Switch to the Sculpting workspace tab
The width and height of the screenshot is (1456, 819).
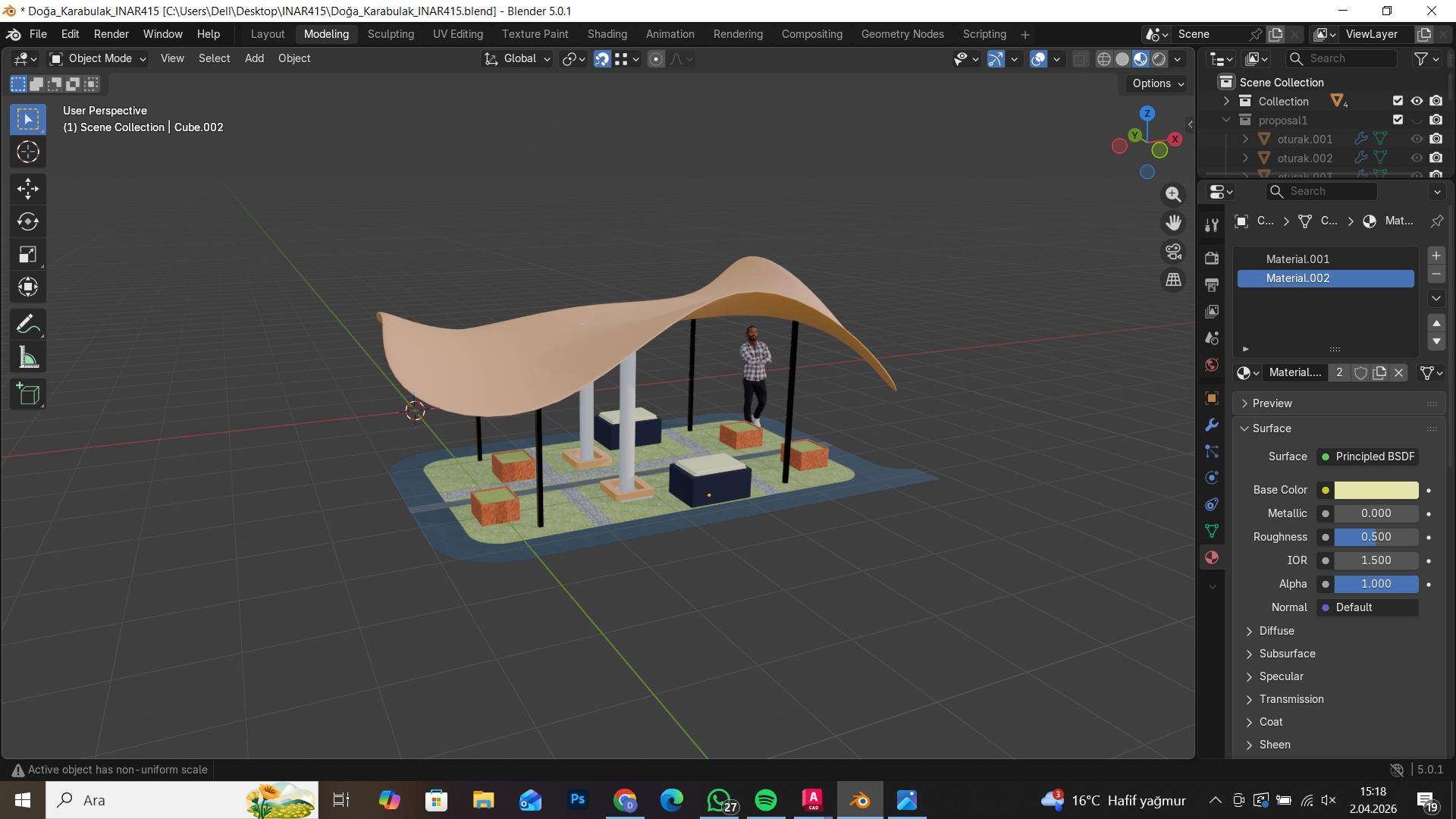[x=391, y=34]
